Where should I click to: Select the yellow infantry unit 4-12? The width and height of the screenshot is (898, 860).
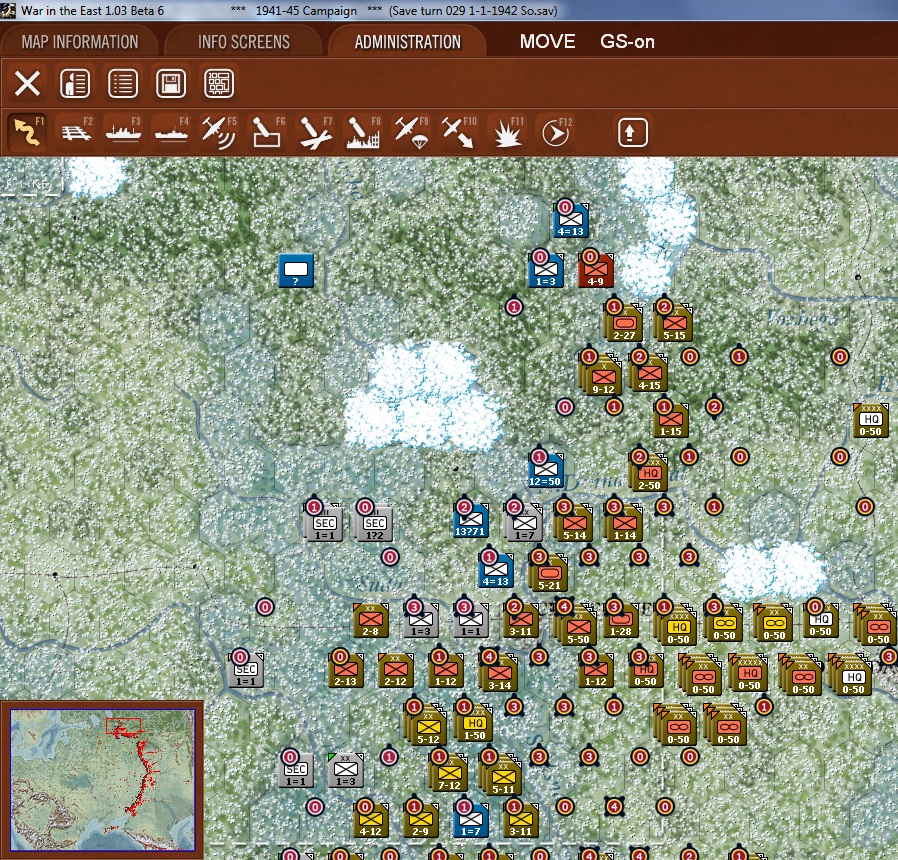click(371, 820)
